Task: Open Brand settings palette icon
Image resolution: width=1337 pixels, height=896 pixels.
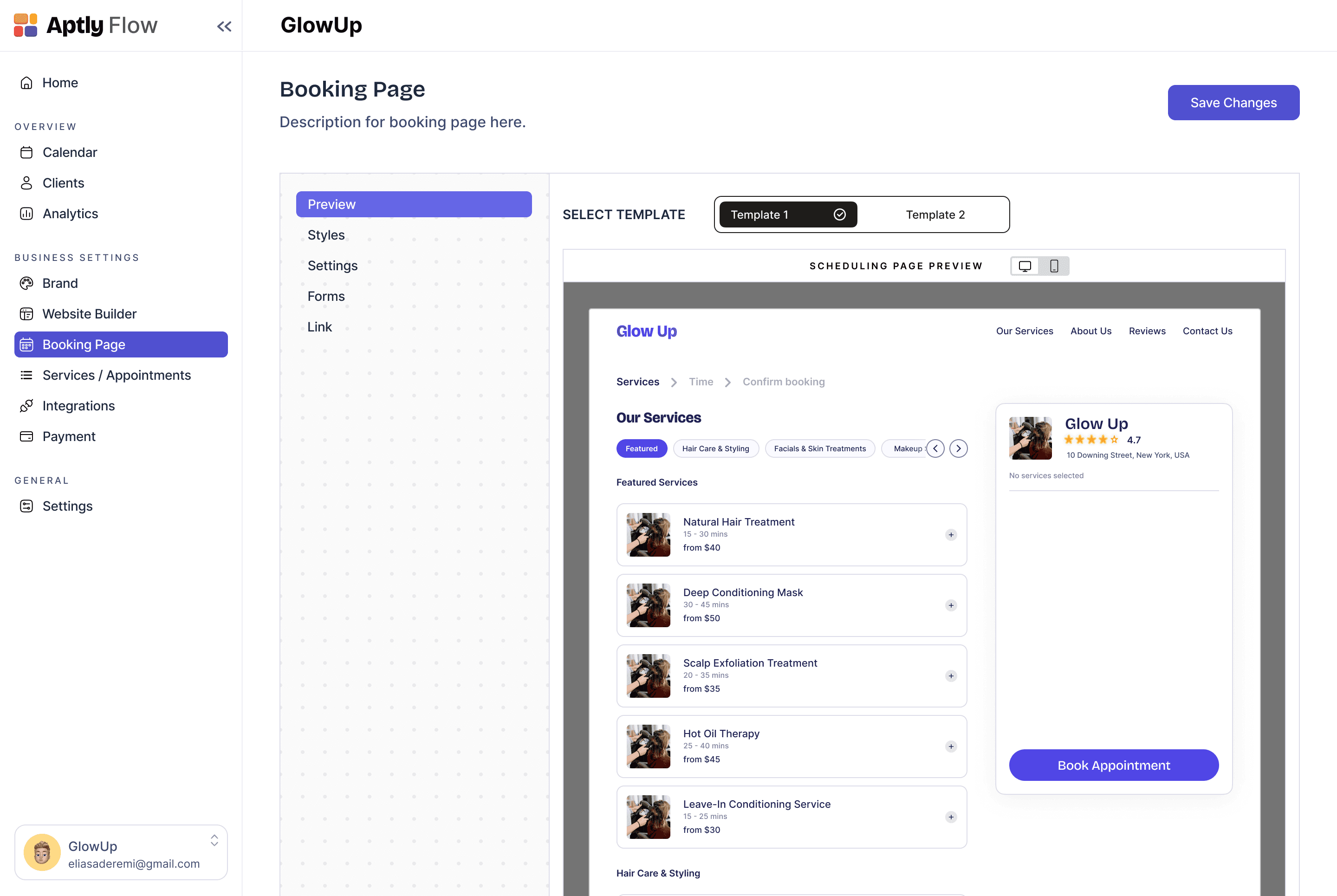Action: 26,284
